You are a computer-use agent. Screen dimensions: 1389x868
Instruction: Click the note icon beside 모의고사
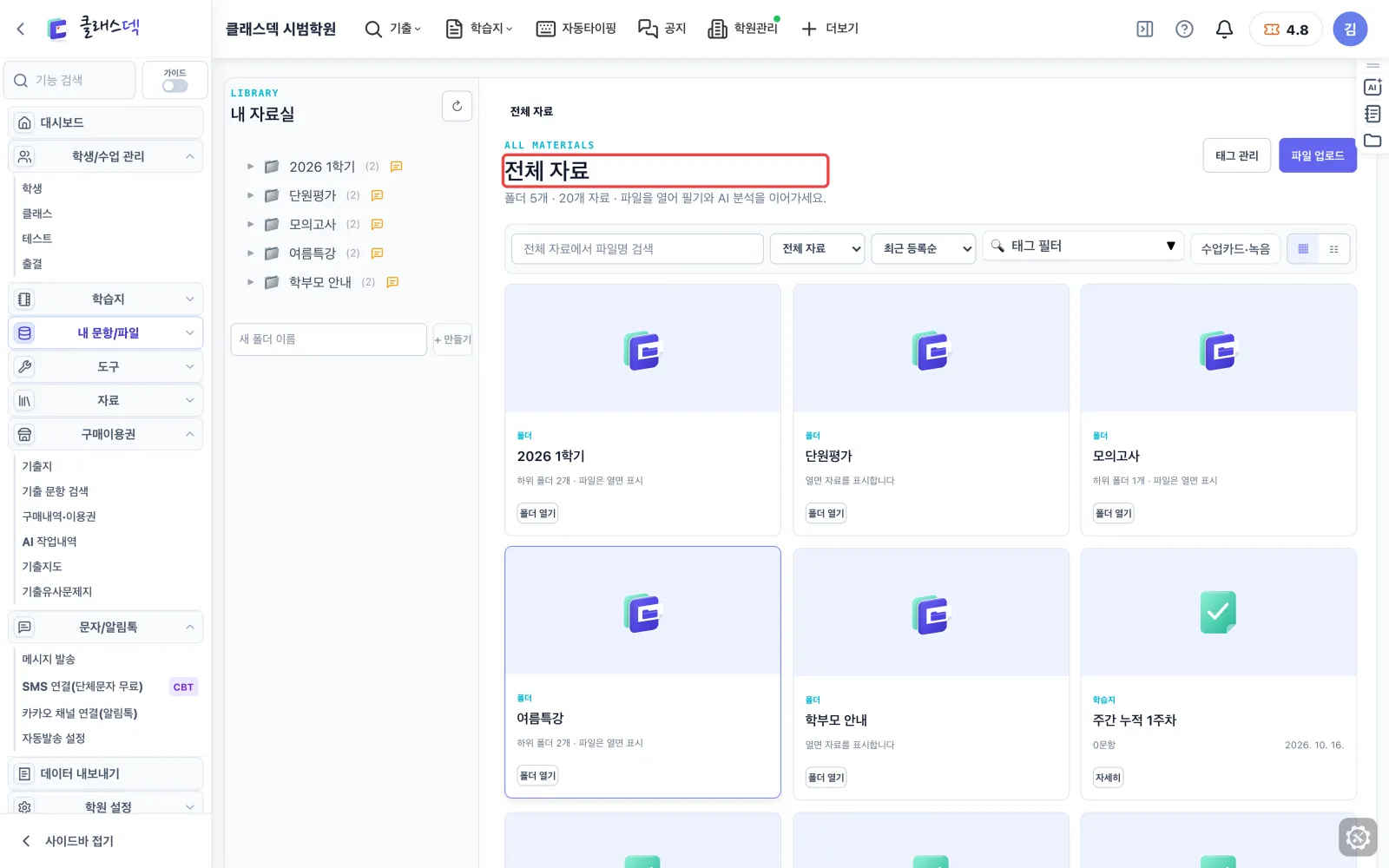(x=378, y=224)
